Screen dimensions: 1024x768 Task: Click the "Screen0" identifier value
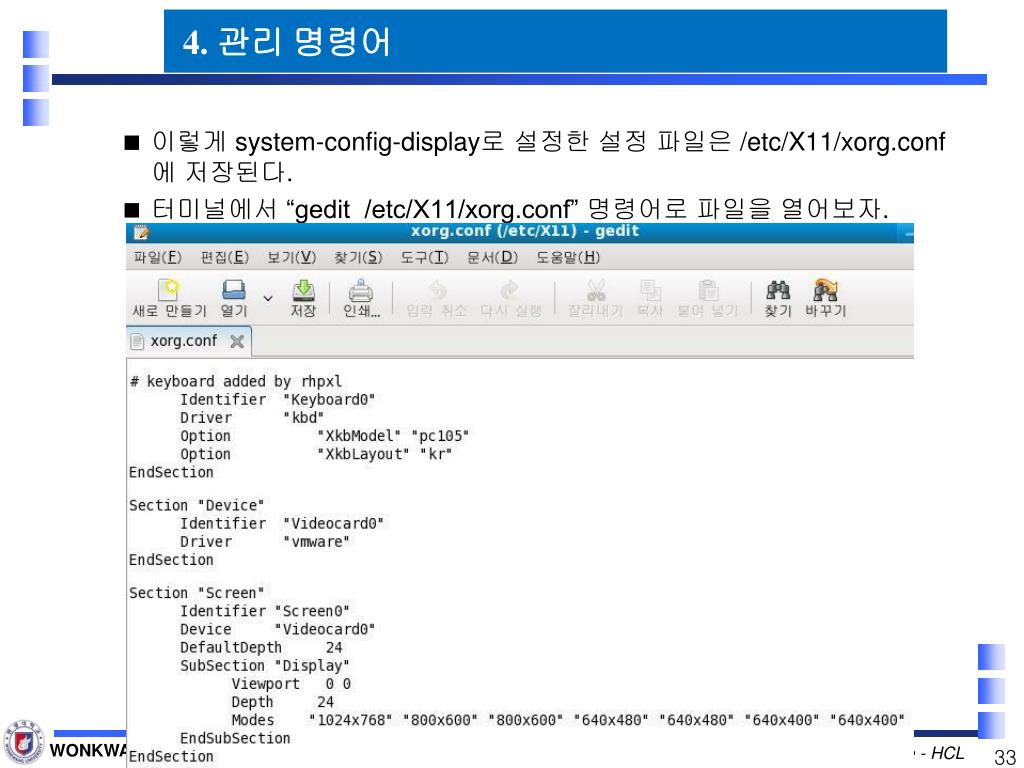(x=312, y=611)
